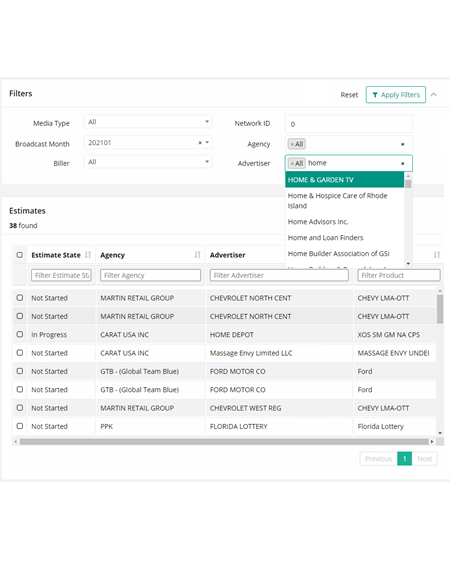Remove the All tag in Agency

point(292,144)
